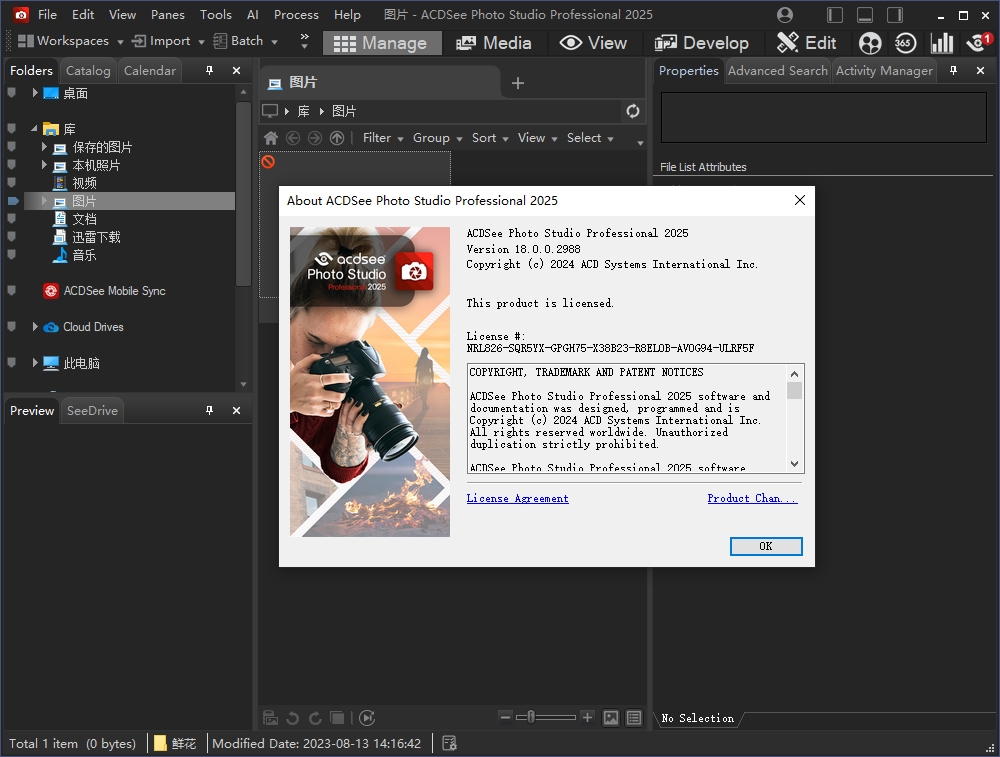Image resolution: width=1000 pixels, height=757 pixels.
Task: Click the ACDSee Mobile Sync icon
Action: click(51, 291)
